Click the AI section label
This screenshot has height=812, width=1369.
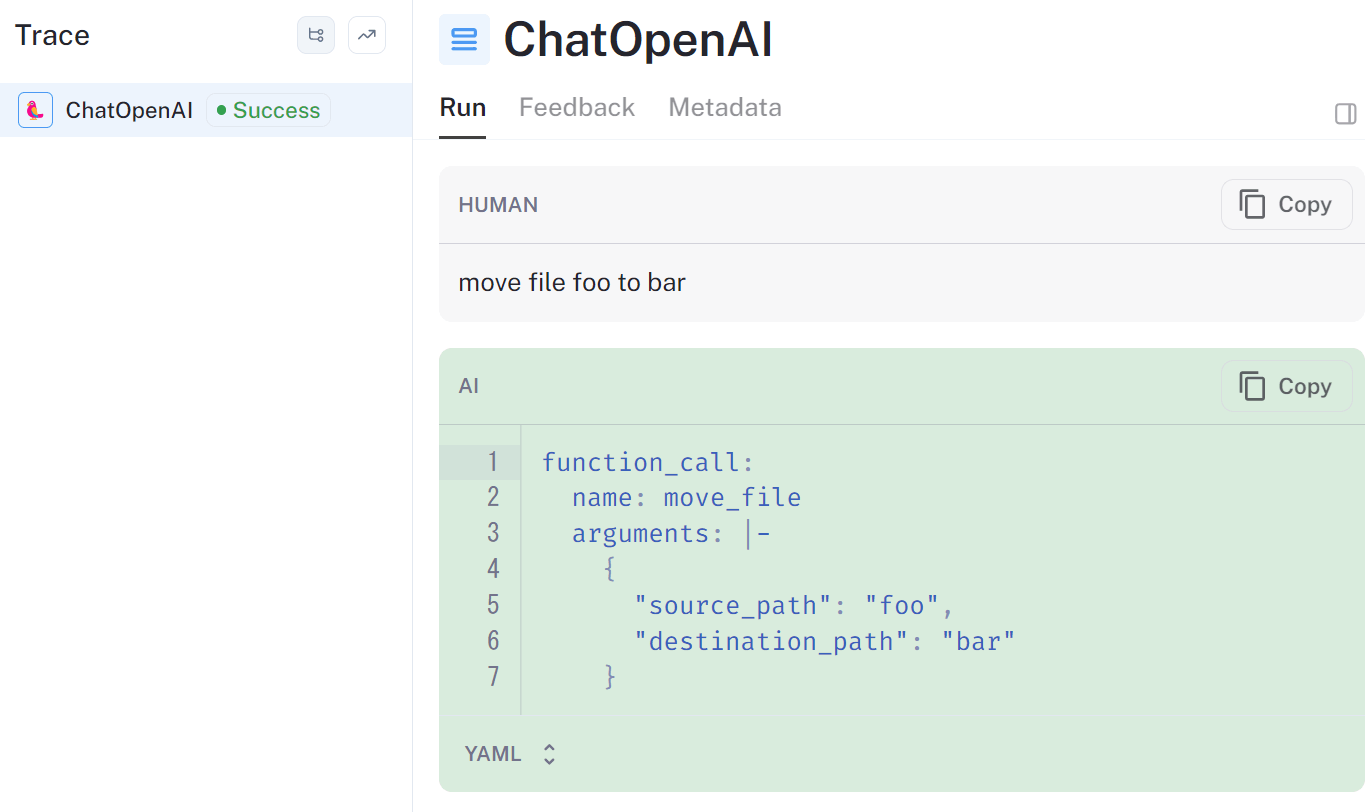coord(469,386)
